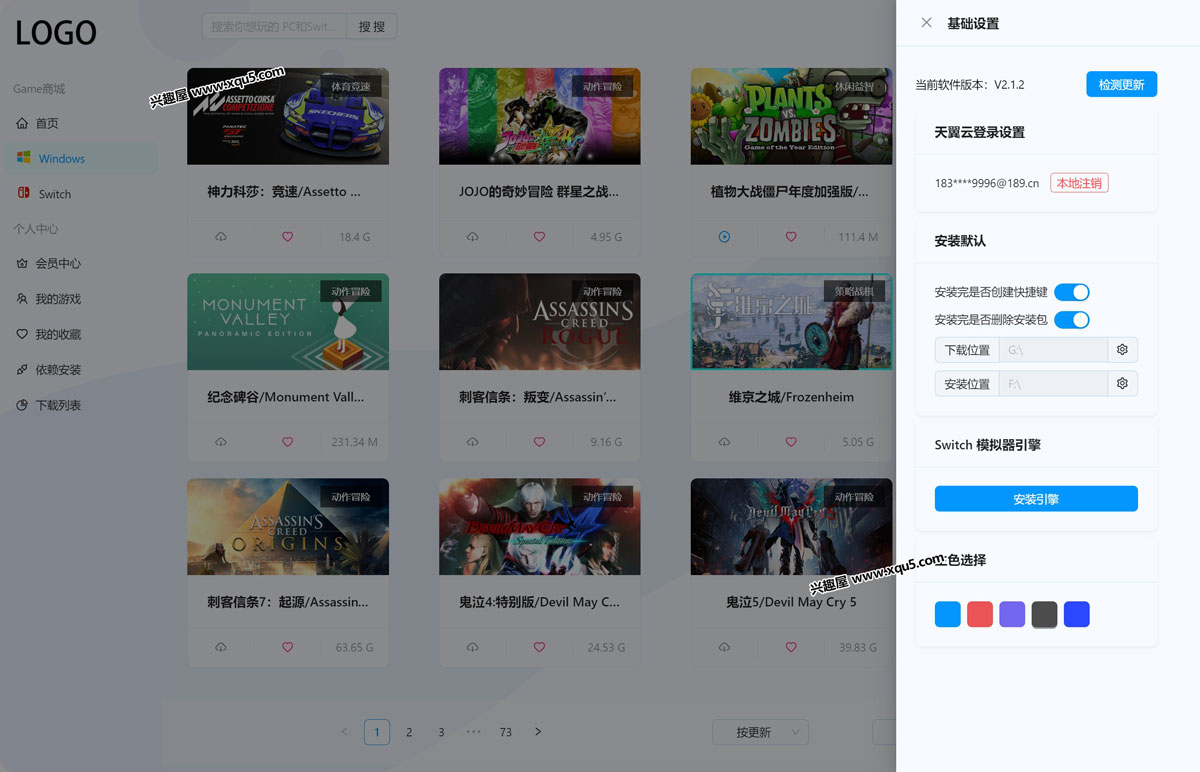Toggle 安装完是否创建快捷键 switch
This screenshot has height=772, width=1200.
[1072, 292]
